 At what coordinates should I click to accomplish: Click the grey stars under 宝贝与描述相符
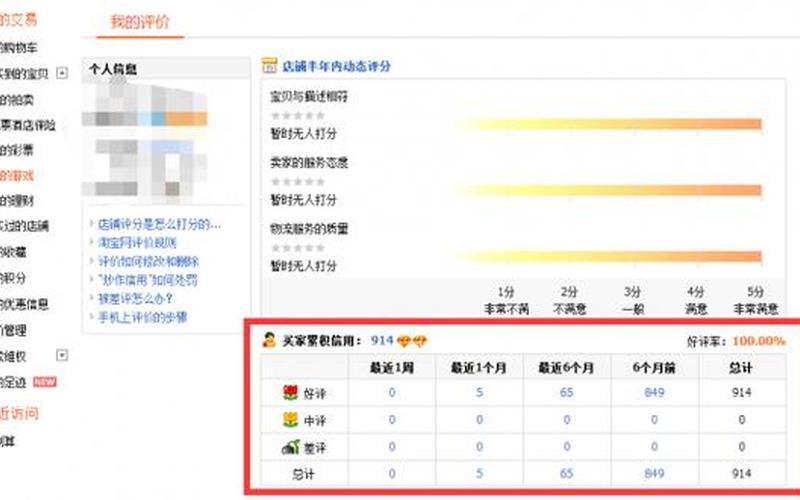pyautogui.click(x=298, y=116)
